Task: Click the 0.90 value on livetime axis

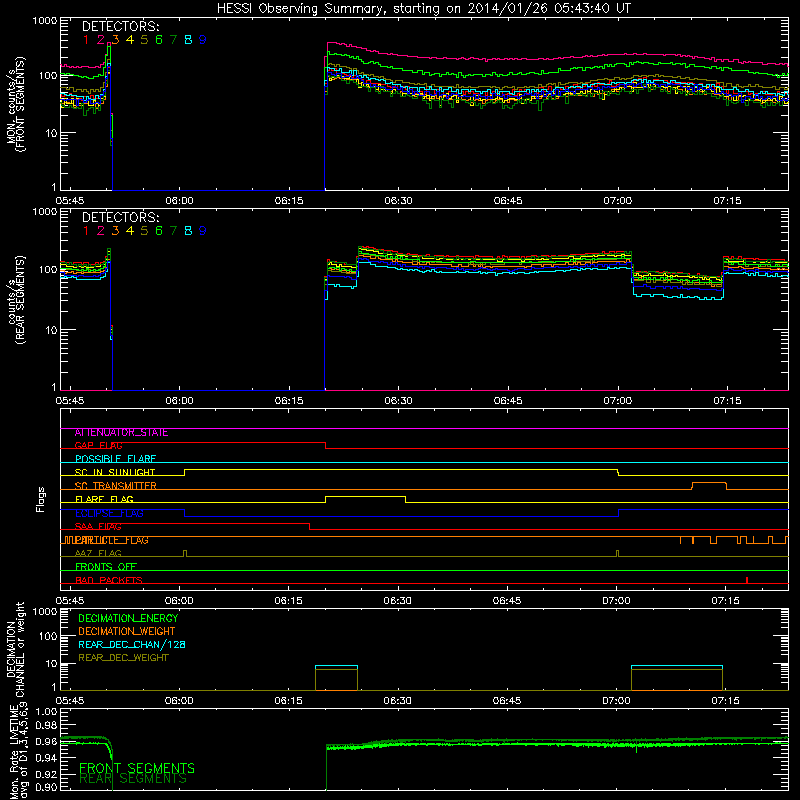Action: (46, 787)
